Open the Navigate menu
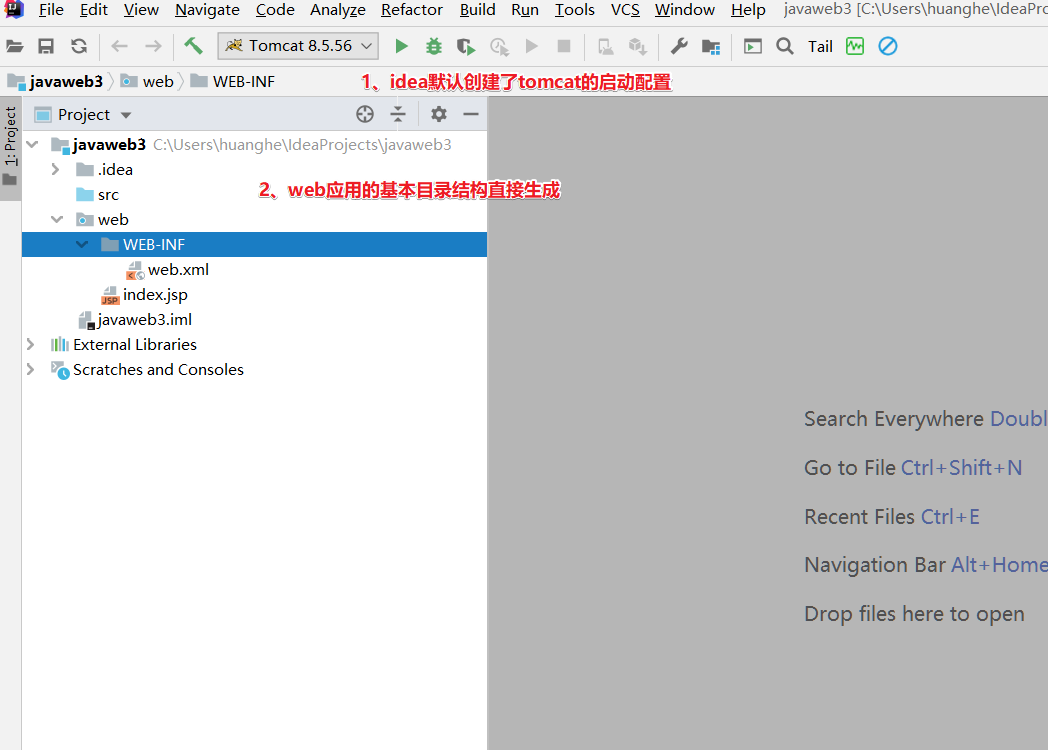Screen dimensions: 1048x750 point(207,9)
